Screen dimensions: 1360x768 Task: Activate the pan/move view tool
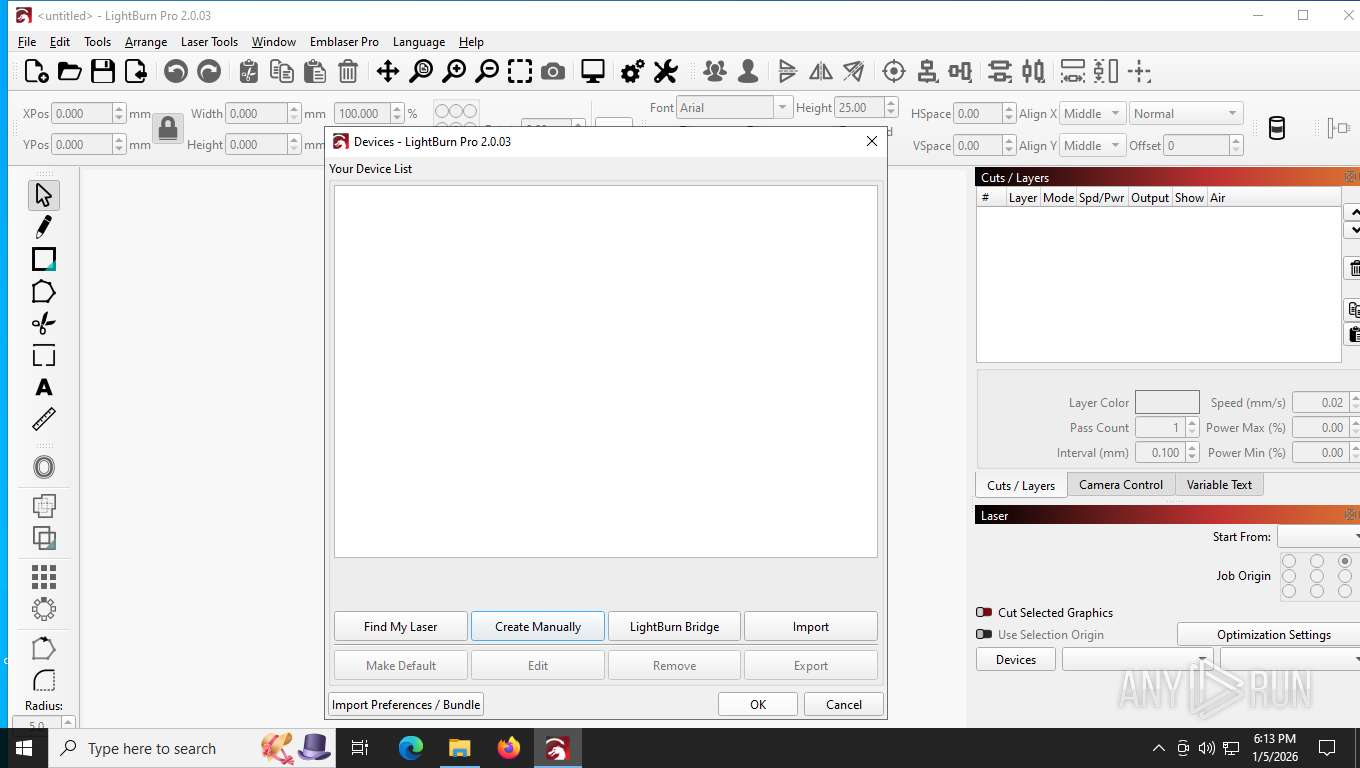(x=387, y=71)
